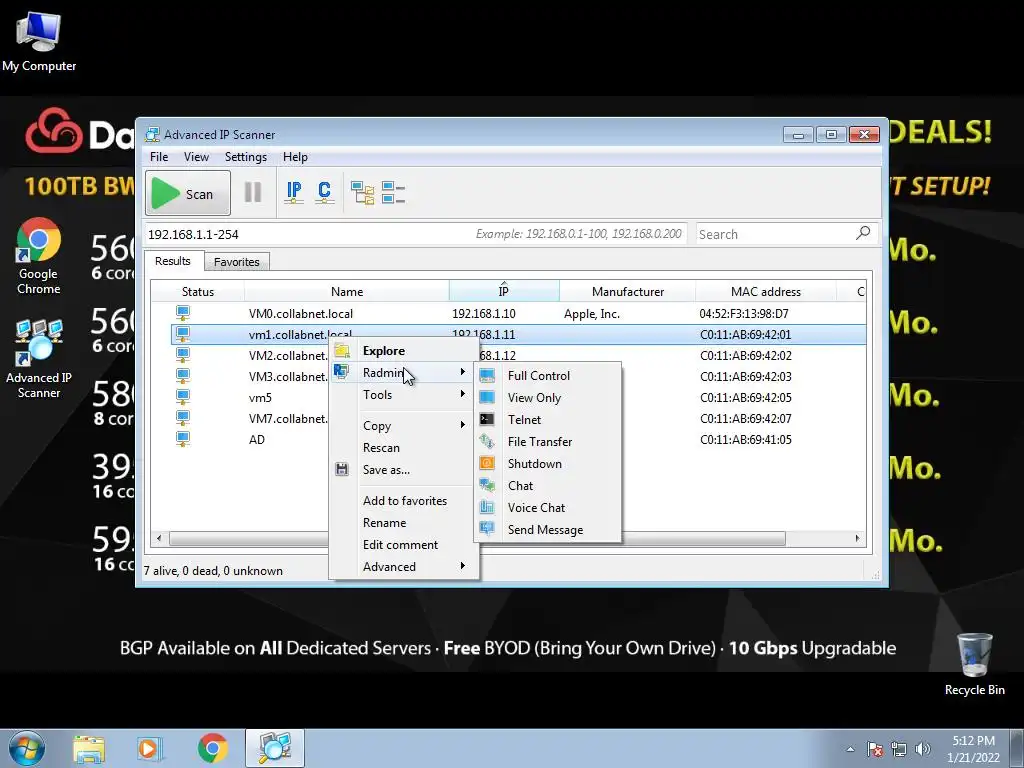Click Add to favorites

pyautogui.click(x=404, y=501)
